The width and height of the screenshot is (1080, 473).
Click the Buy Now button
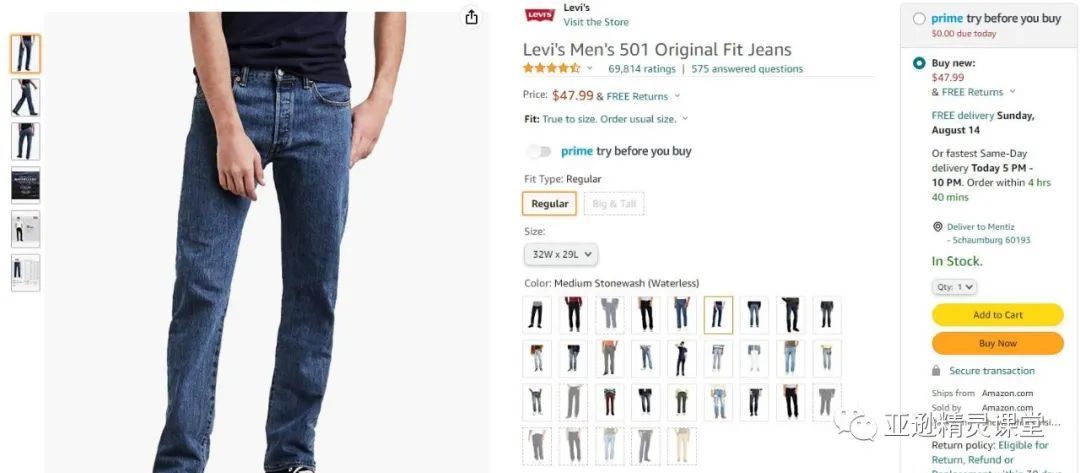pyautogui.click(x=997, y=343)
